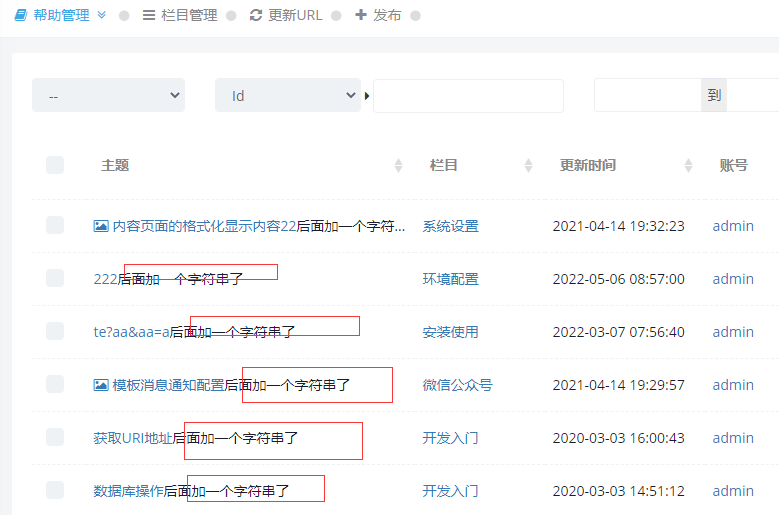
Task: Open the 帮助管理 tab
Action: tap(60, 15)
